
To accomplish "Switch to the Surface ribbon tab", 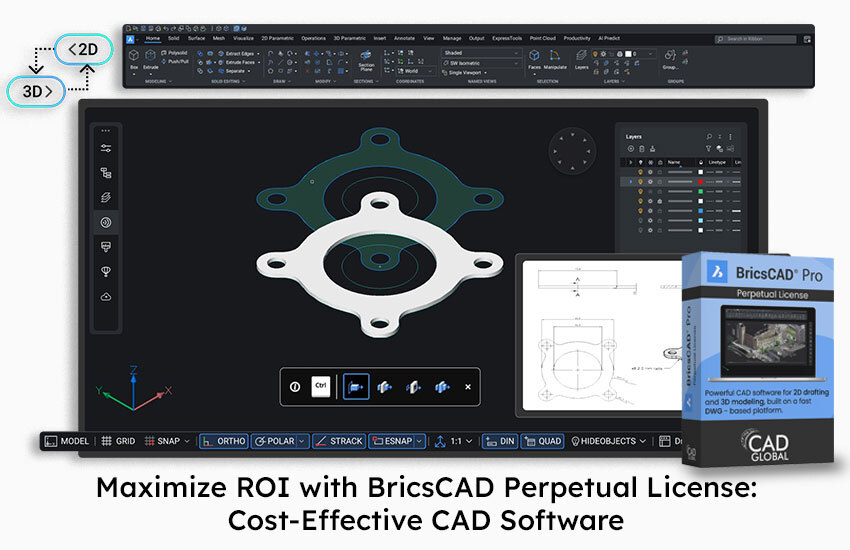I will pyautogui.click(x=196, y=38).
